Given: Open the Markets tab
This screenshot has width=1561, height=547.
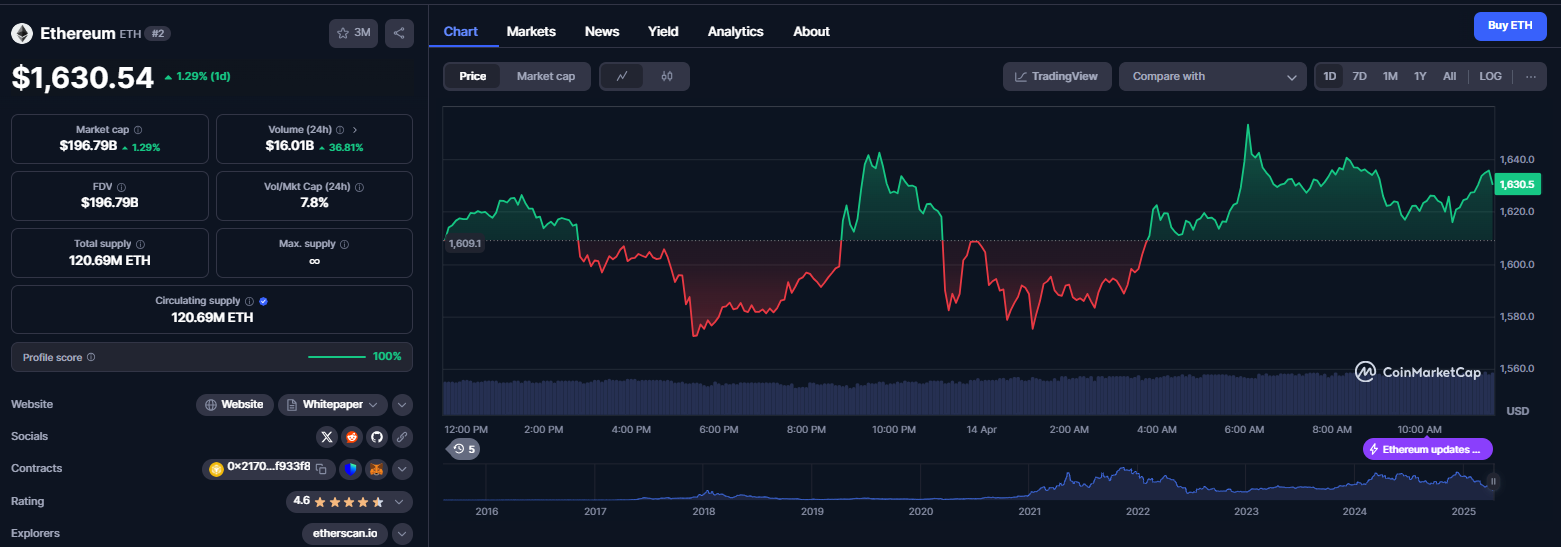Looking at the screenshot, I should pyautogui.click(x=531, y=31).
